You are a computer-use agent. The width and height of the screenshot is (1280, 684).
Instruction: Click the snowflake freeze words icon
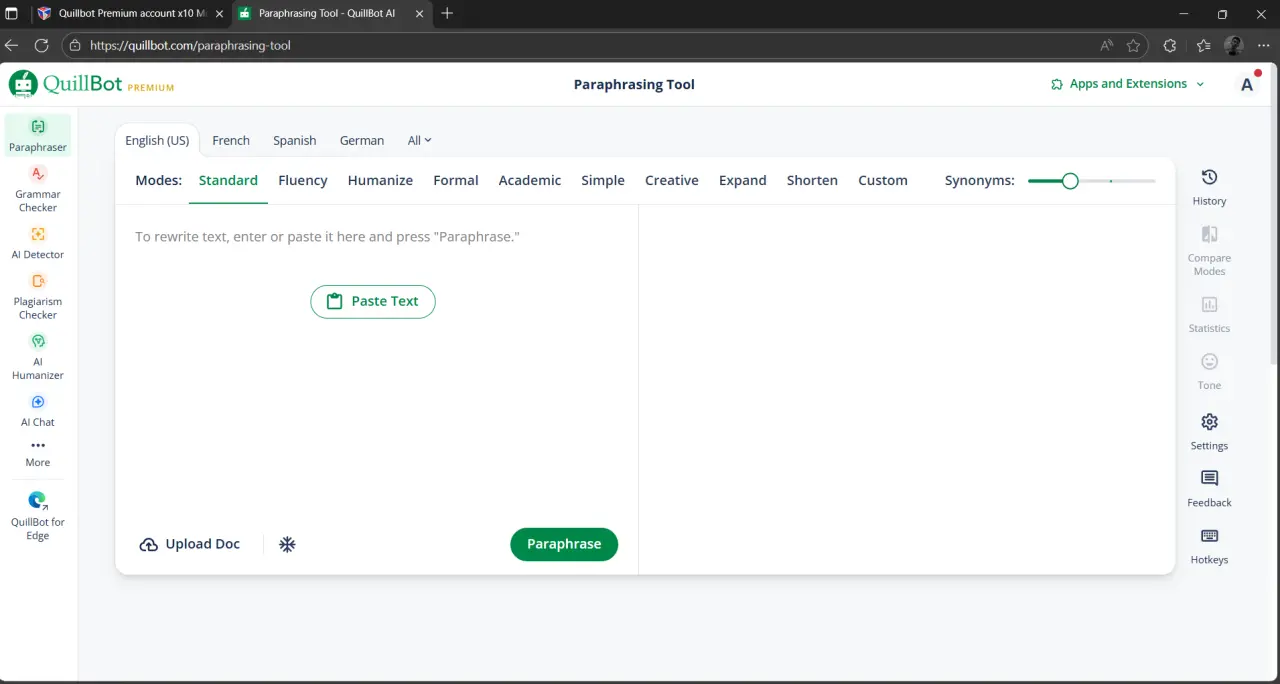click(287, 544)
